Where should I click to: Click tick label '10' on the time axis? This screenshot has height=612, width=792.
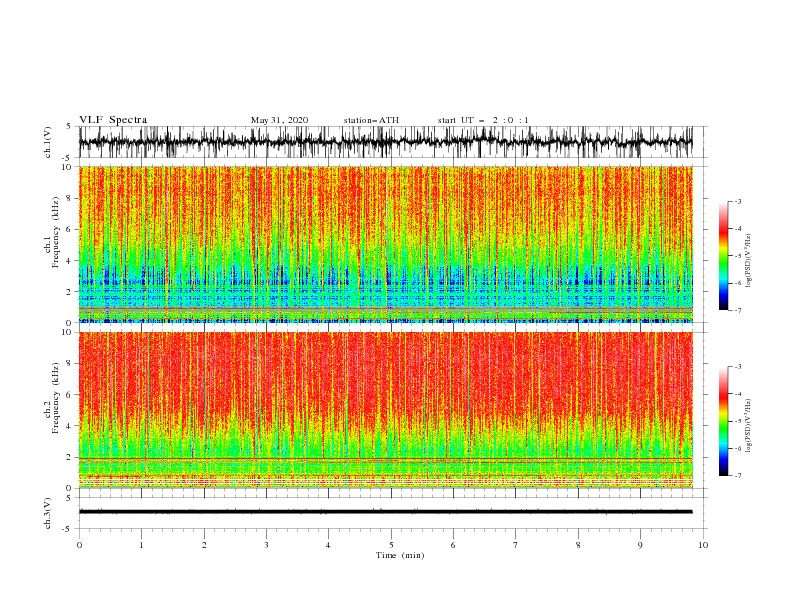[703, 545]
